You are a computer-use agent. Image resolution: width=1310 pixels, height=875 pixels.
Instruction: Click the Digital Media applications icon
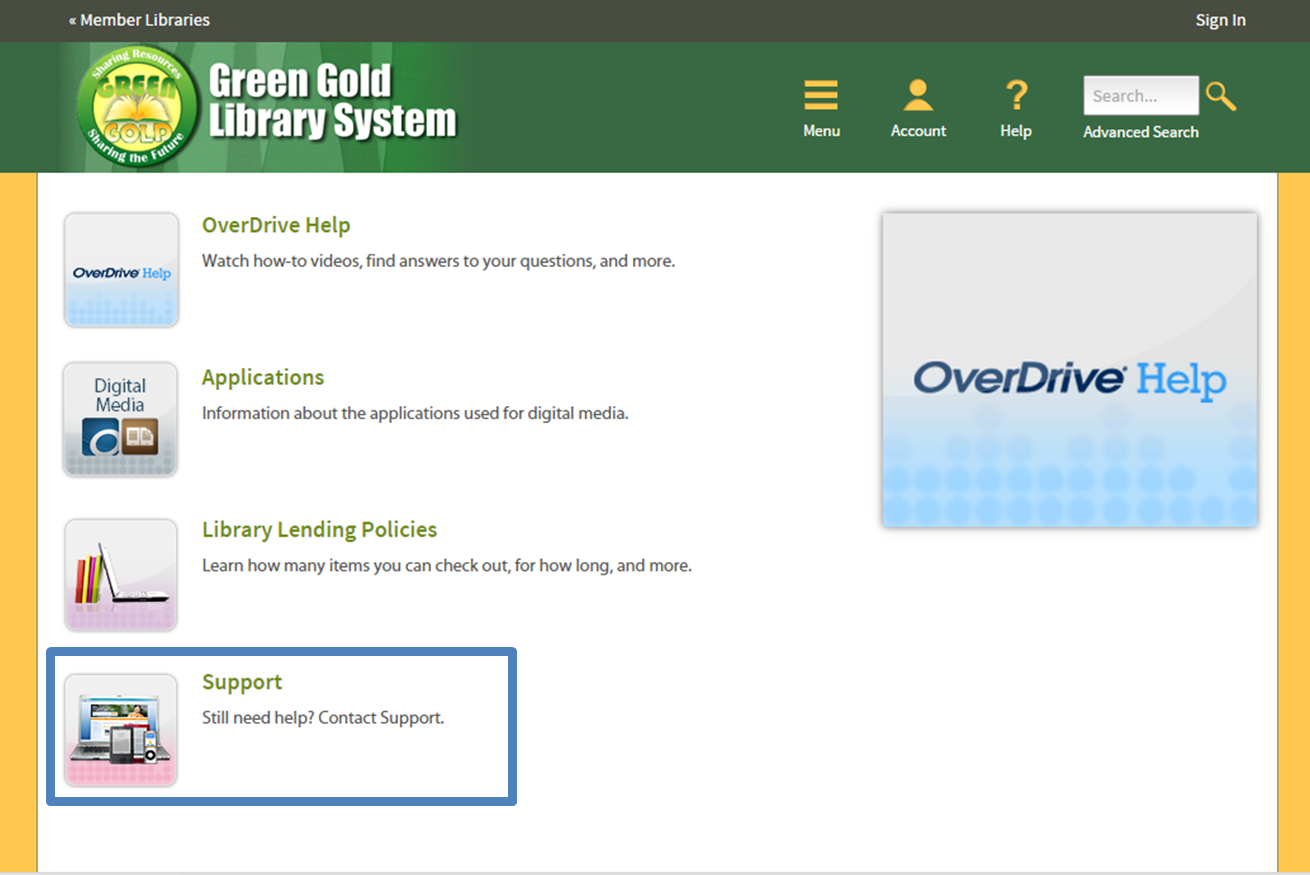pyautogui.click(x=120, y=419)
